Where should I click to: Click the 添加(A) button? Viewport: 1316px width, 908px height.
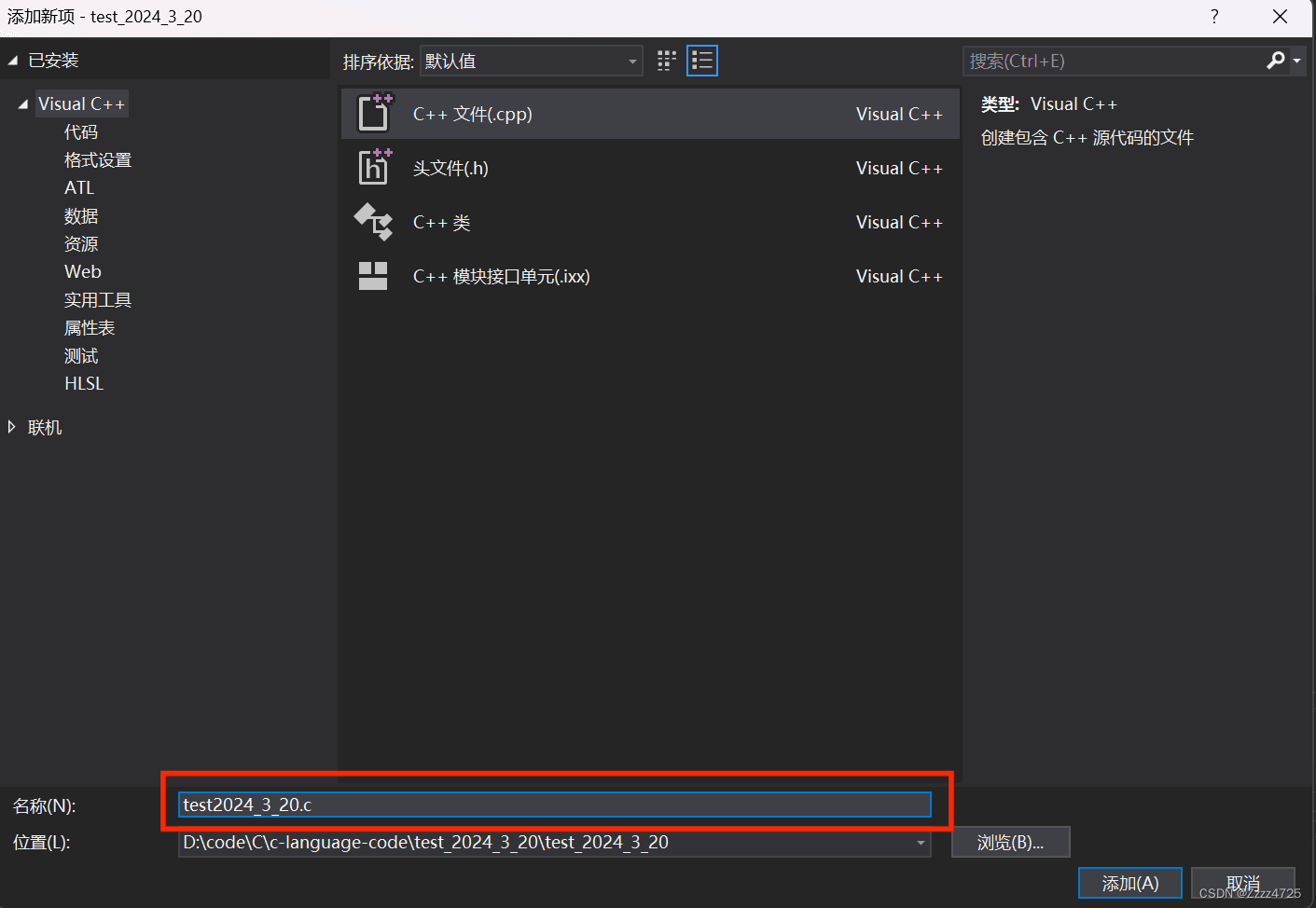(x=1130, y=883)
